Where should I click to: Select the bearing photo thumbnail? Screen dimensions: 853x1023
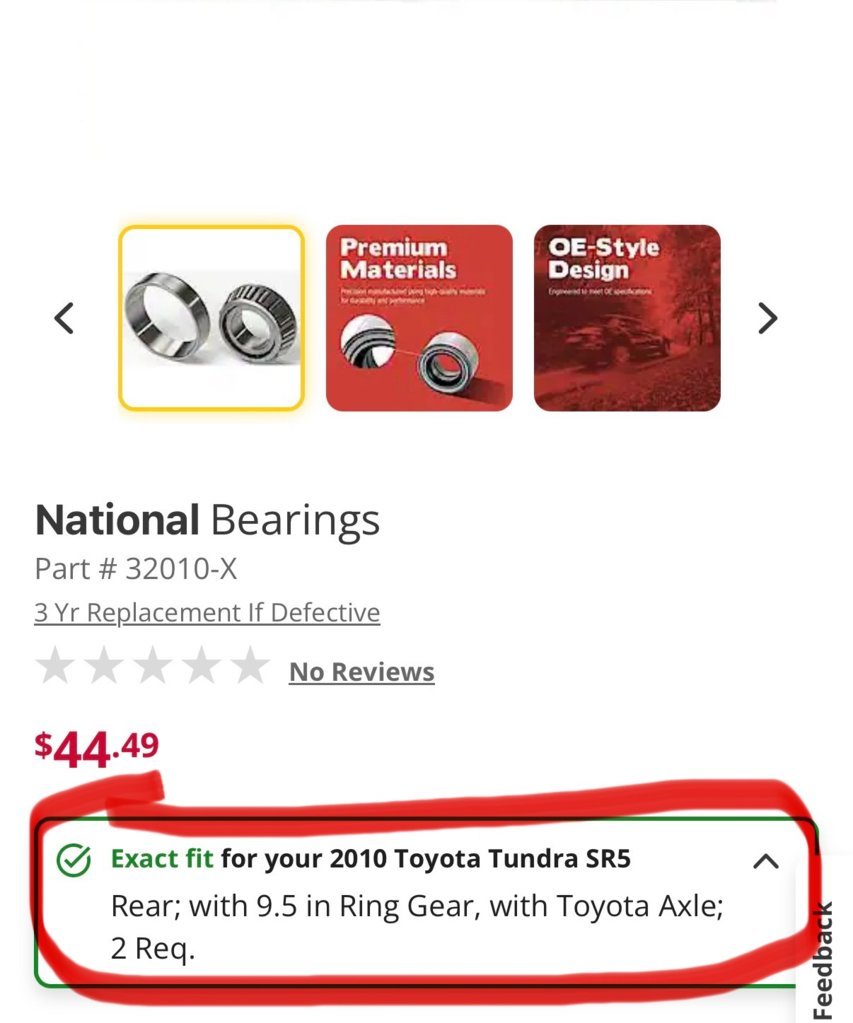click(x=211, y=318)
